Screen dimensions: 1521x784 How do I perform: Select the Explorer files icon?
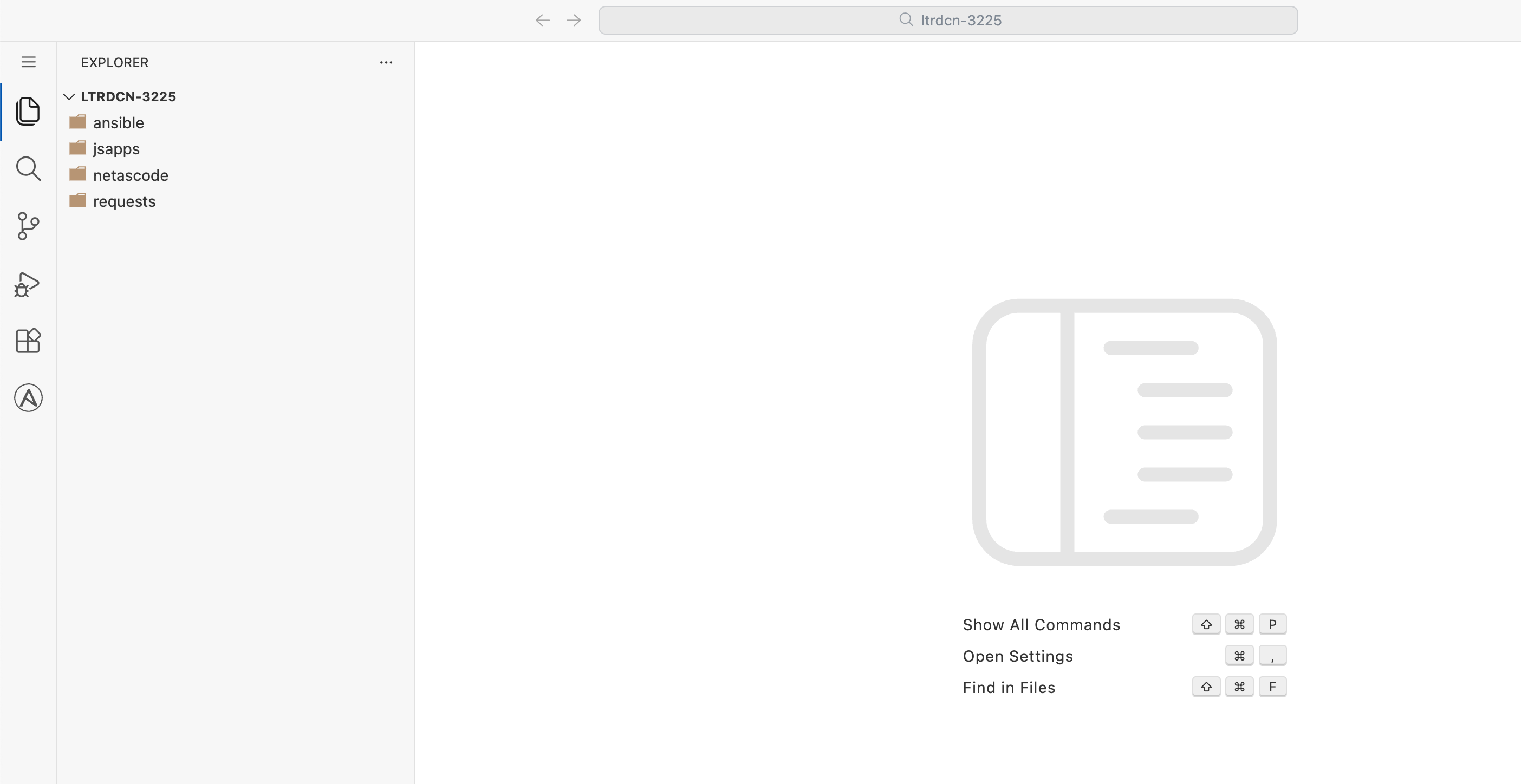pyautogui.click(x=28, y=111)
